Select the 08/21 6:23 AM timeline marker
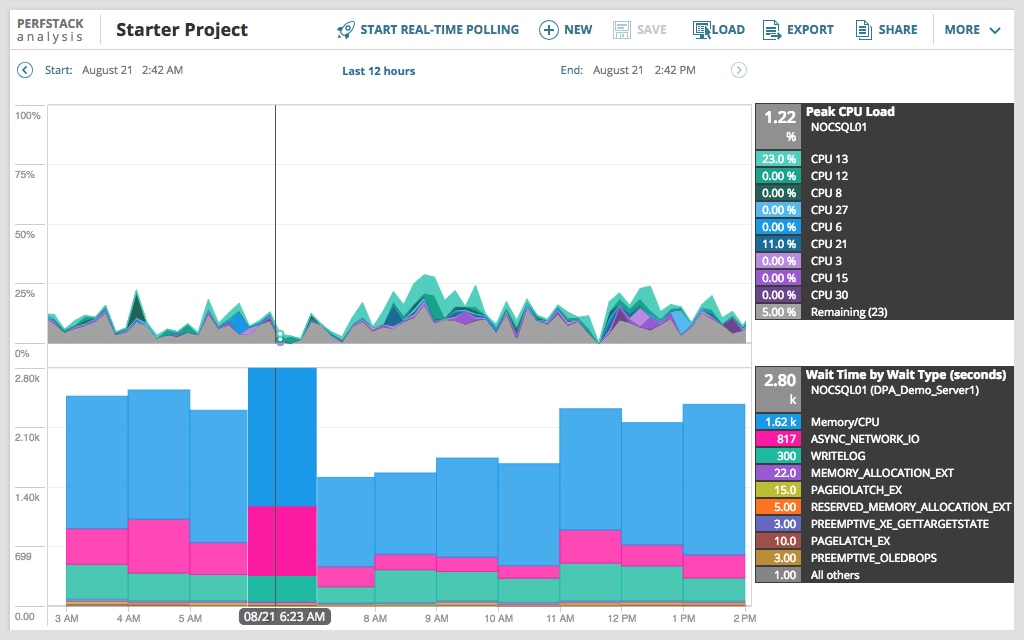 [x=283, y=617]
